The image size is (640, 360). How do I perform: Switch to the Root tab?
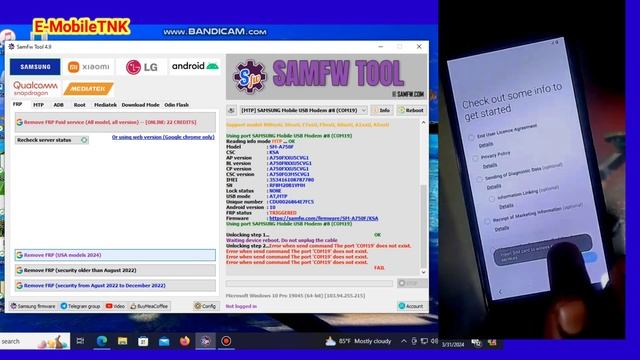tap(79, 105)
